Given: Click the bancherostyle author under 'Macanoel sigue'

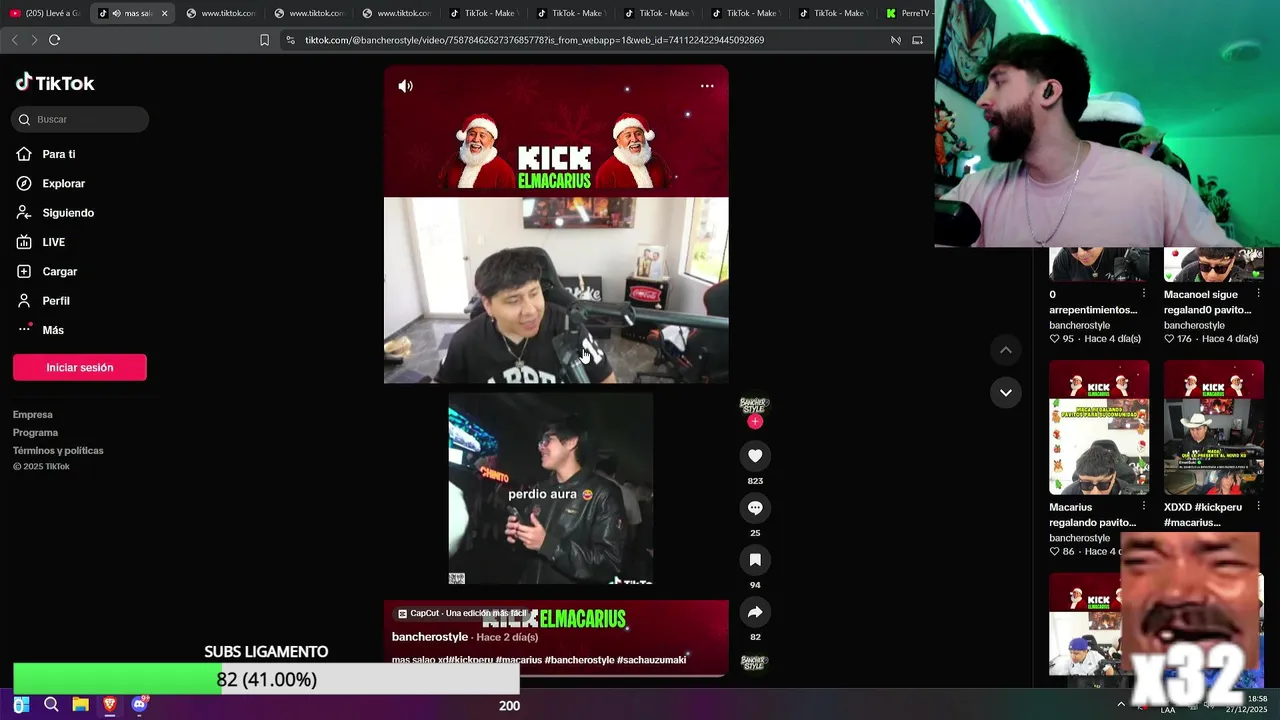Looking at the screenshot, I should coord(1194,325).
